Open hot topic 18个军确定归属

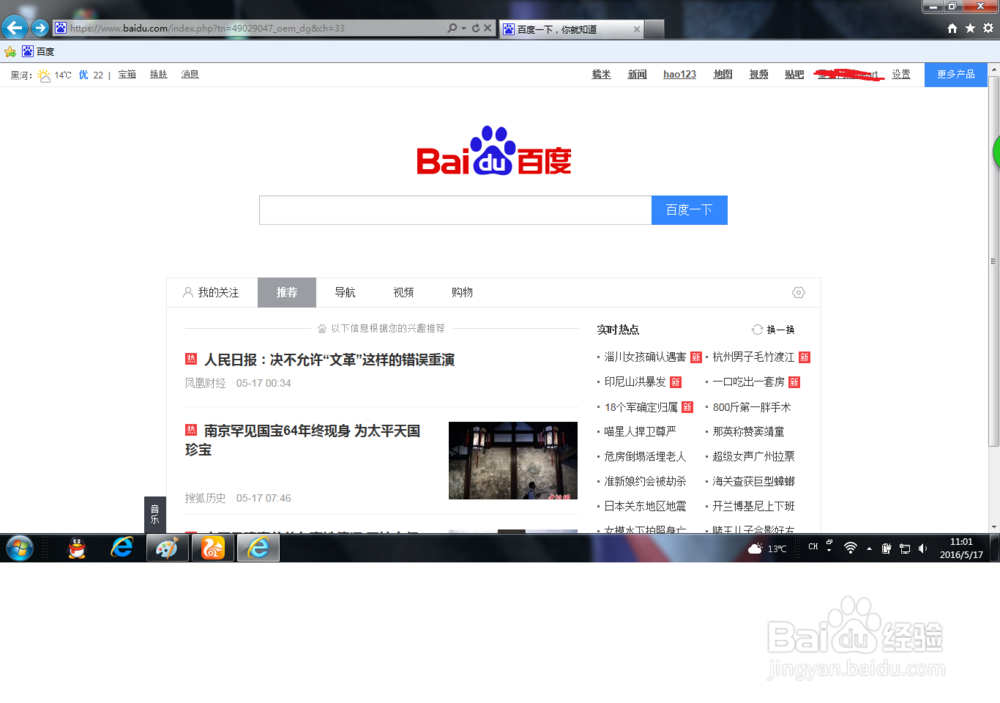point(641,407)
